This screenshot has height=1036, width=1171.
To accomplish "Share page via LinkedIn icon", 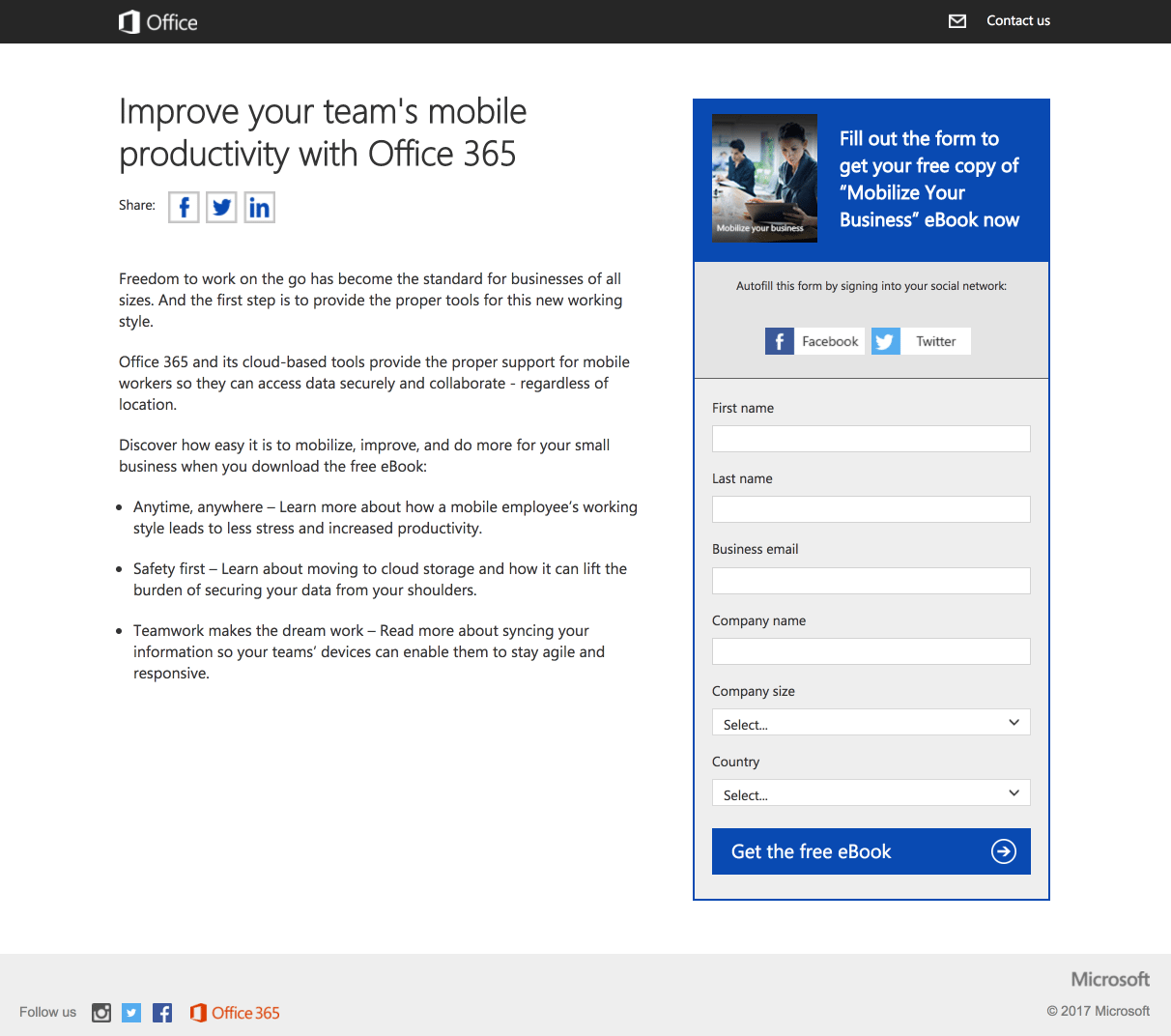I will coord(259,208).
